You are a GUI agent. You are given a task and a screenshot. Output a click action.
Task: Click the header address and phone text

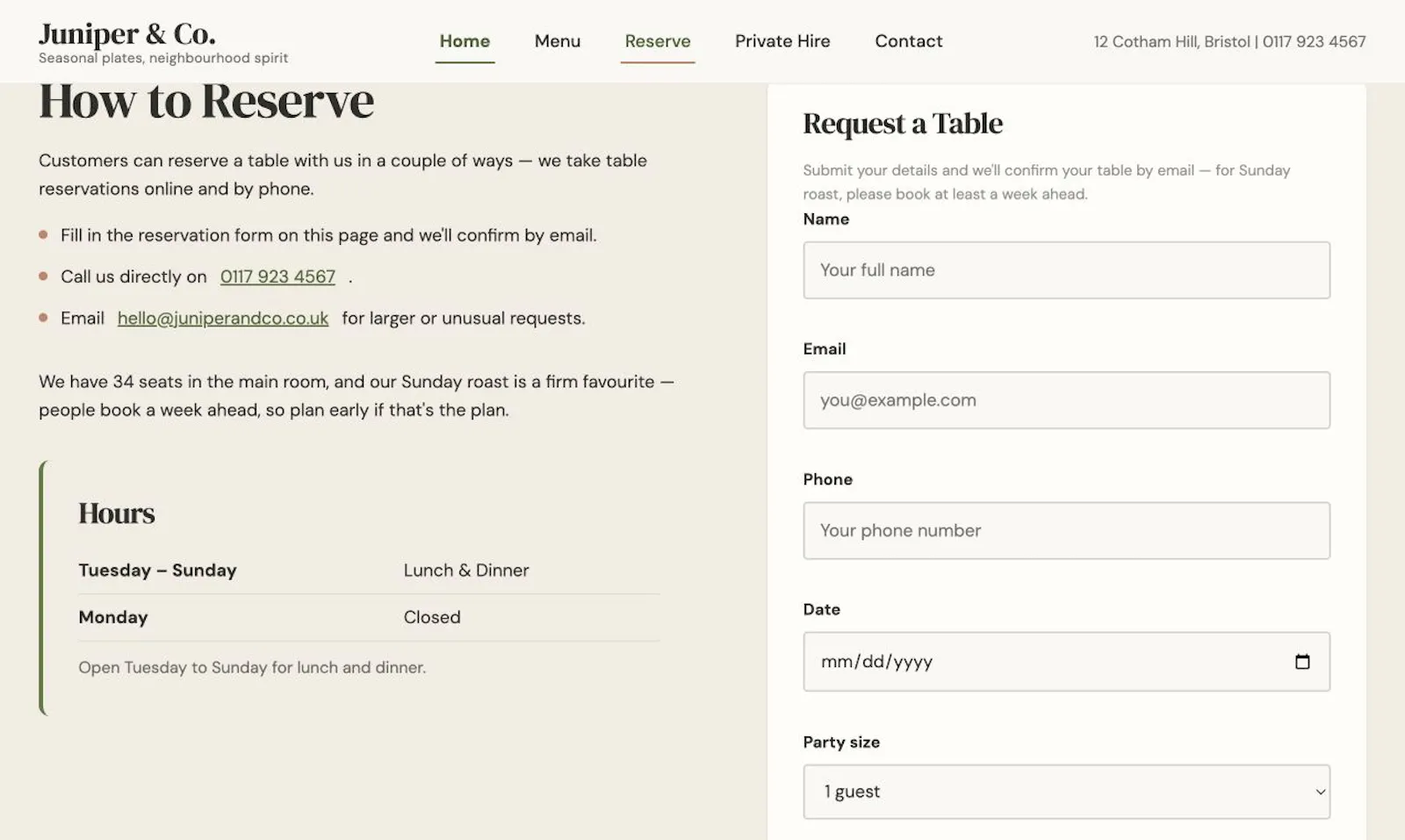pyautogui.click(x=1229, y=41)
